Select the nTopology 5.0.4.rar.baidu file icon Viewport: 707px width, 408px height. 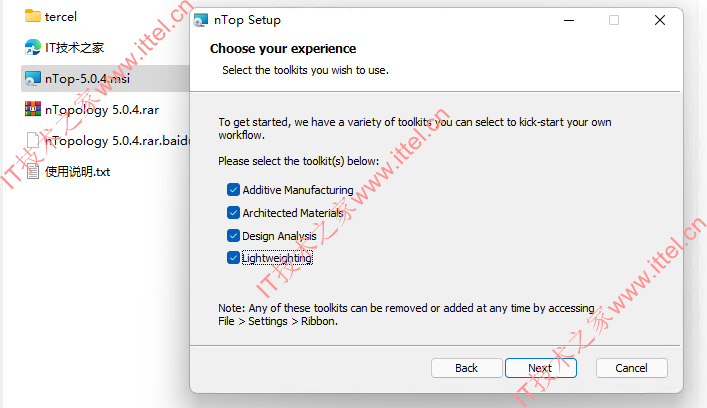32,140
